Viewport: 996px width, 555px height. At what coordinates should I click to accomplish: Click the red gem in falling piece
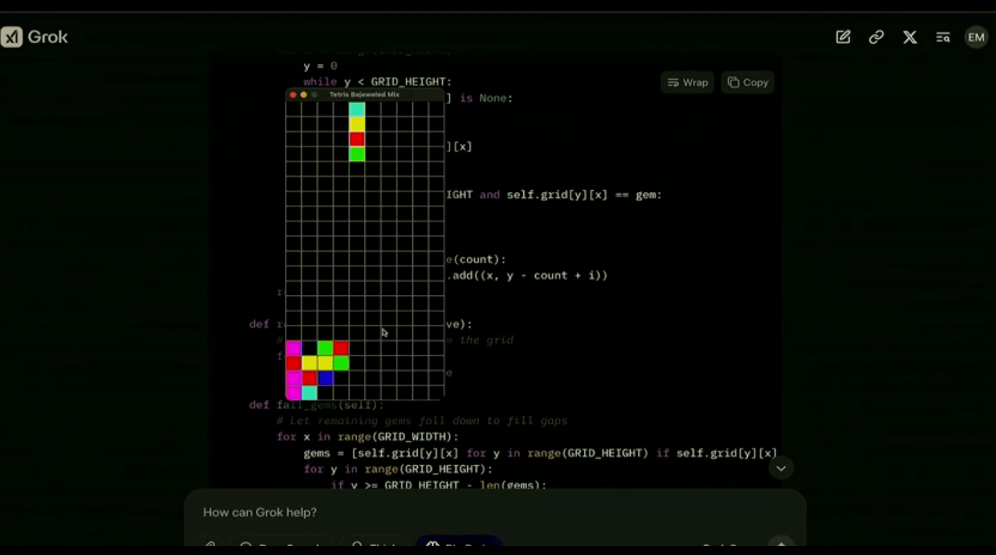pyautogui.click(x=357, y=139)
